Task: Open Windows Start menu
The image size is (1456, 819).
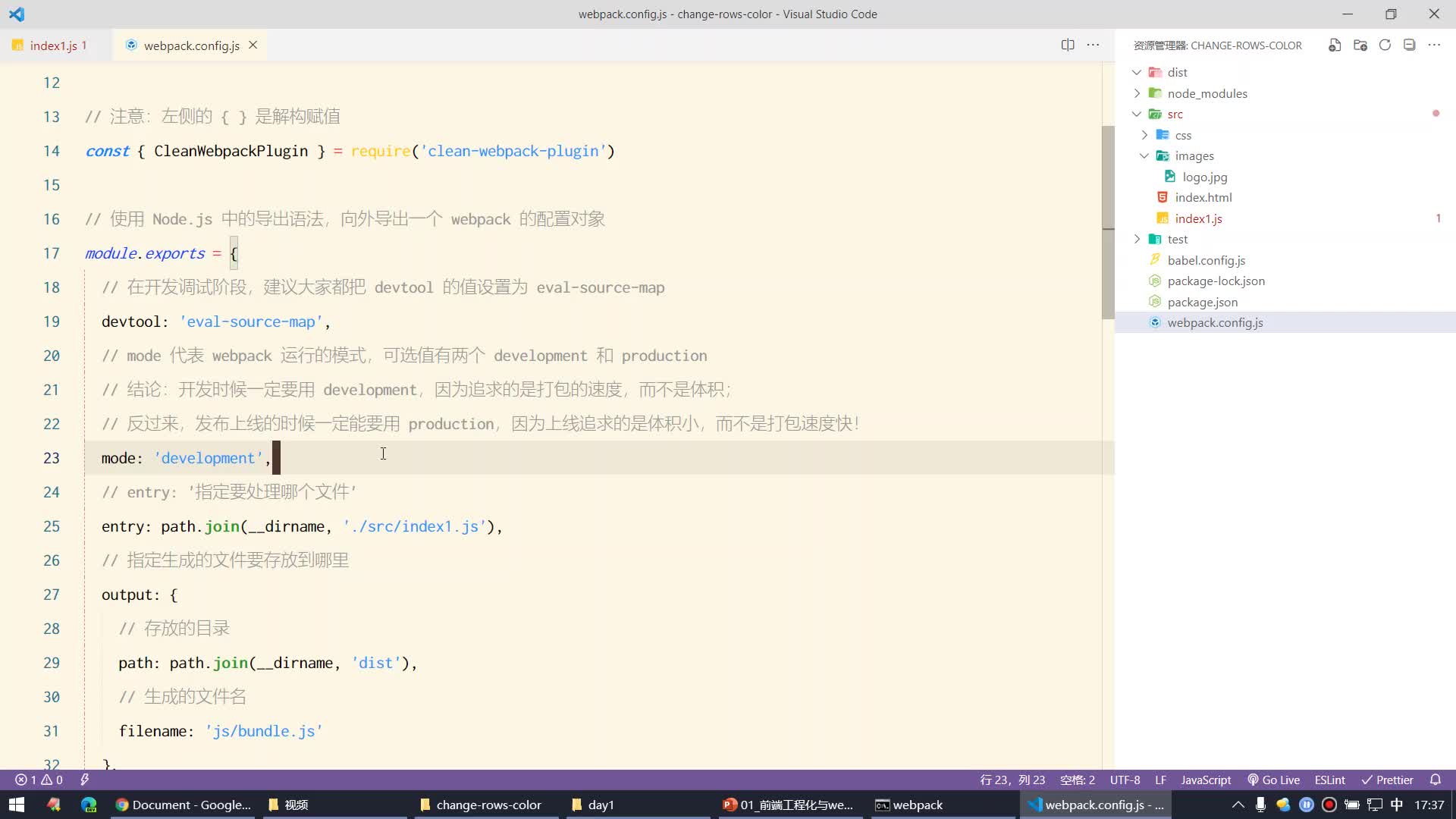Action: click(x=17, y=805)
